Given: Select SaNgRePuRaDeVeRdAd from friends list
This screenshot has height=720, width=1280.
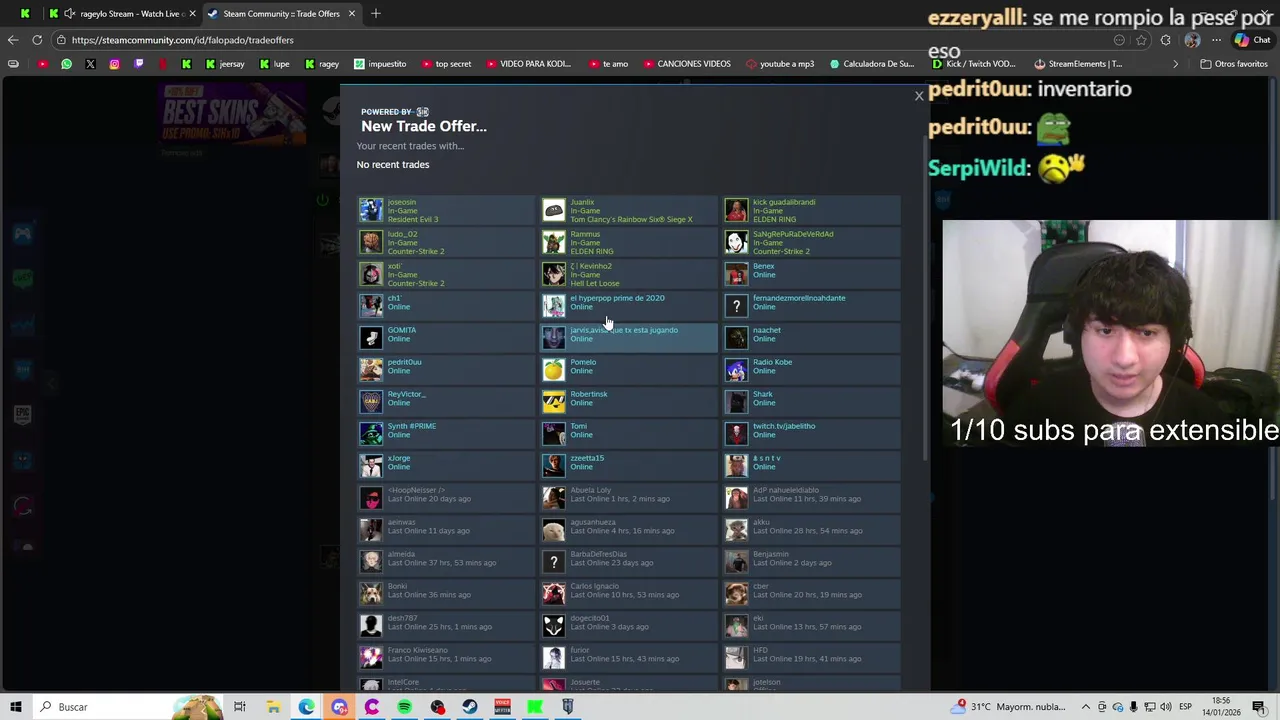Looking at the screenshot, I should 812,243.
